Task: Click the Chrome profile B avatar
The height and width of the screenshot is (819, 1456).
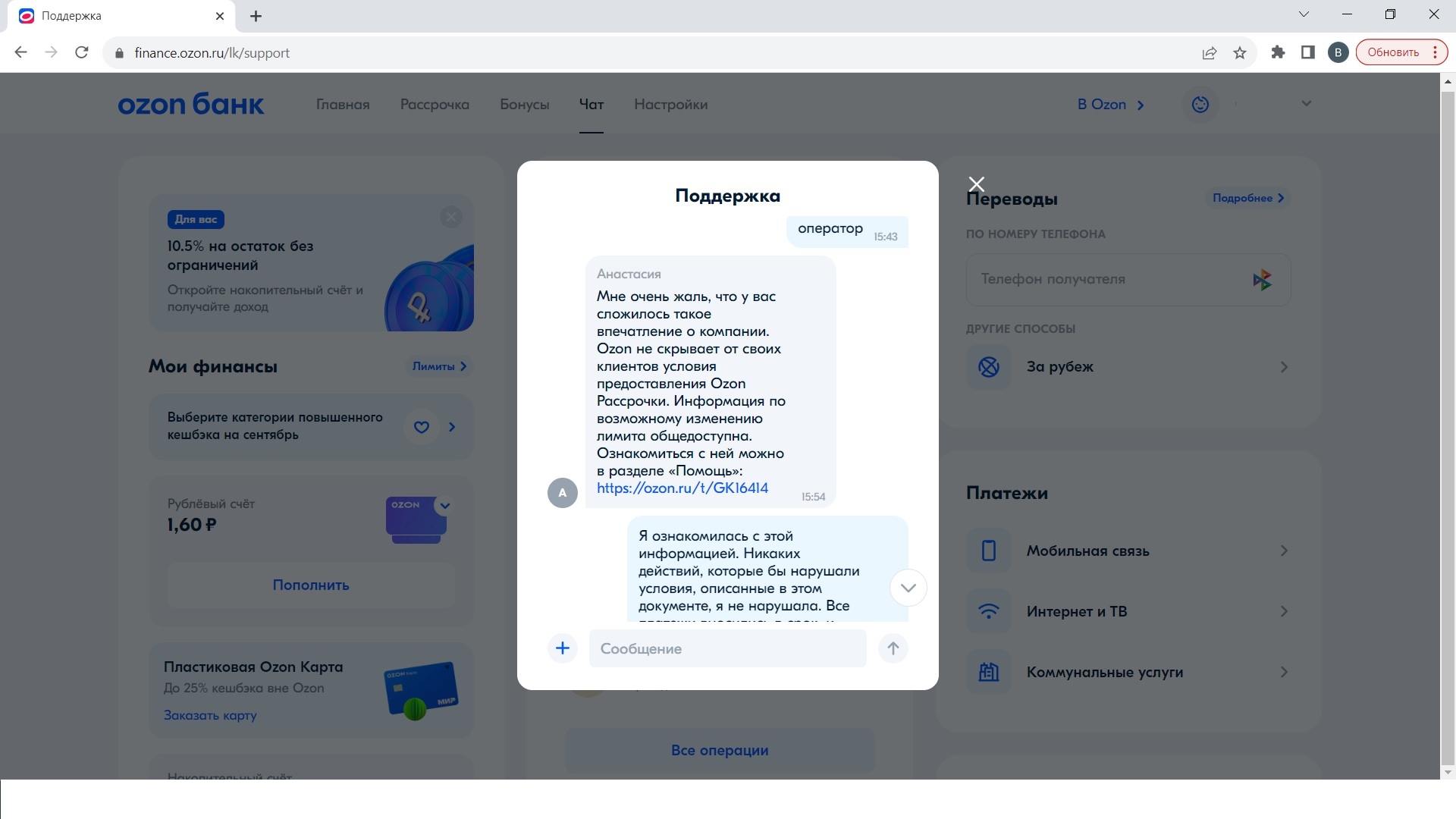Action: click(1338, 52)
